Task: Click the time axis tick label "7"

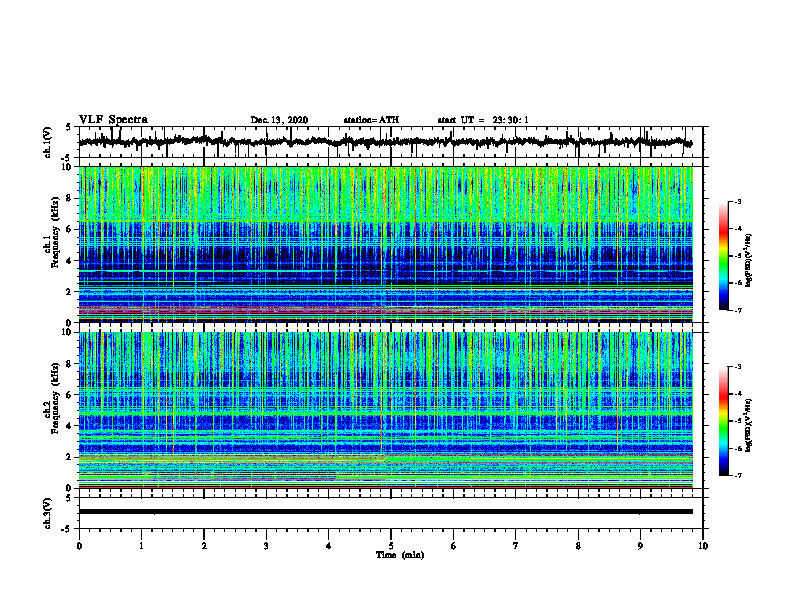Action: click(516, 546)
